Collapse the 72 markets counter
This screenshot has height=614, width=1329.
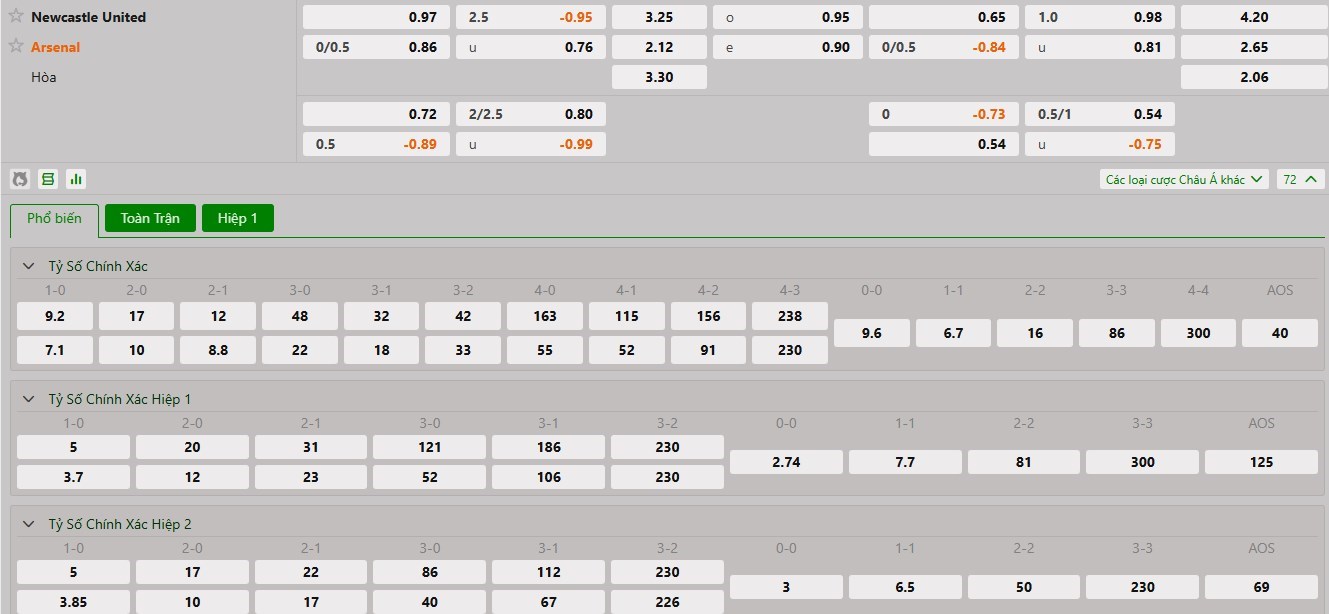click(x=1299, y=179)
